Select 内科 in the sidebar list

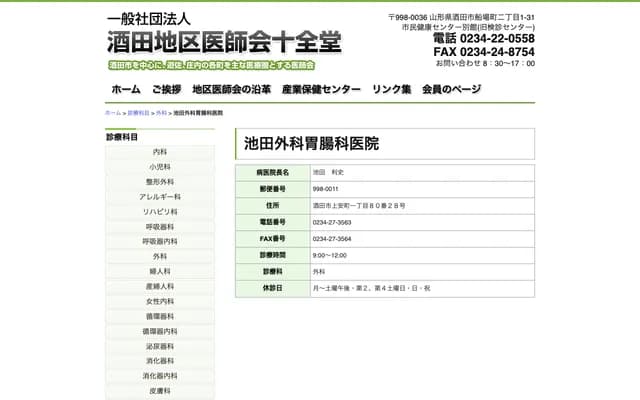click(x=160, y=152)
